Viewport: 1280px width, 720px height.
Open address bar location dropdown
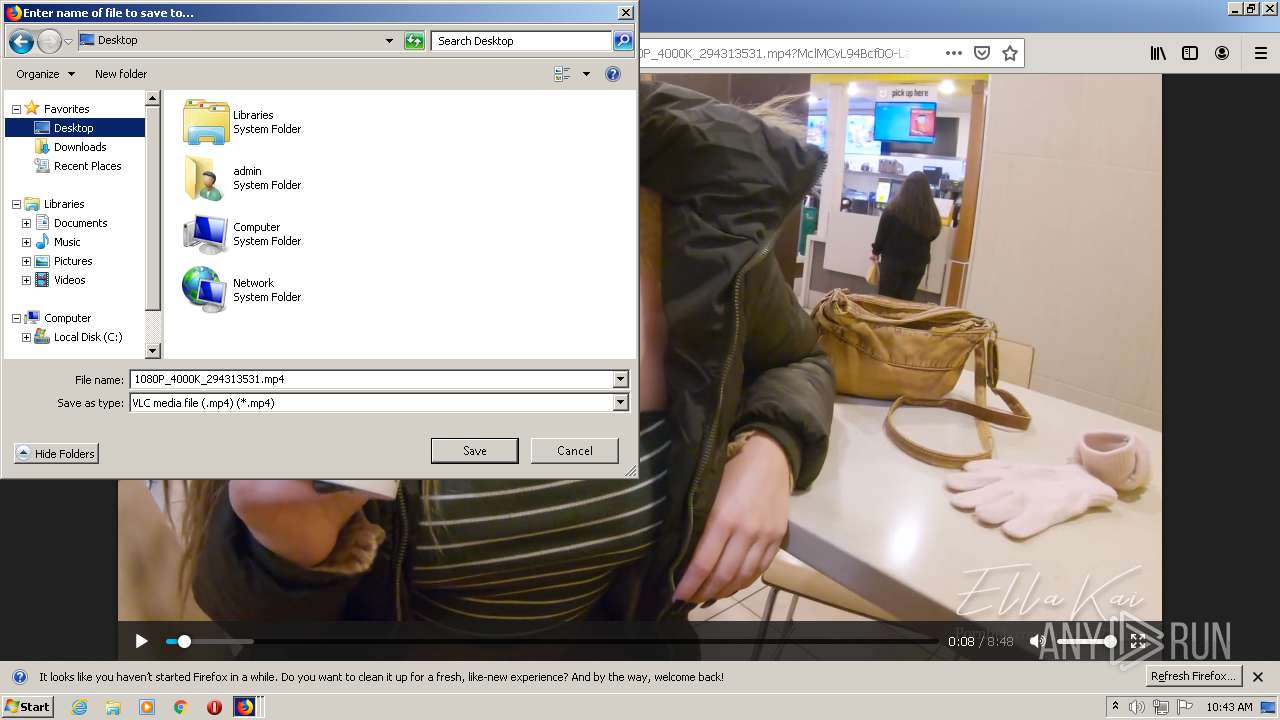389,41
